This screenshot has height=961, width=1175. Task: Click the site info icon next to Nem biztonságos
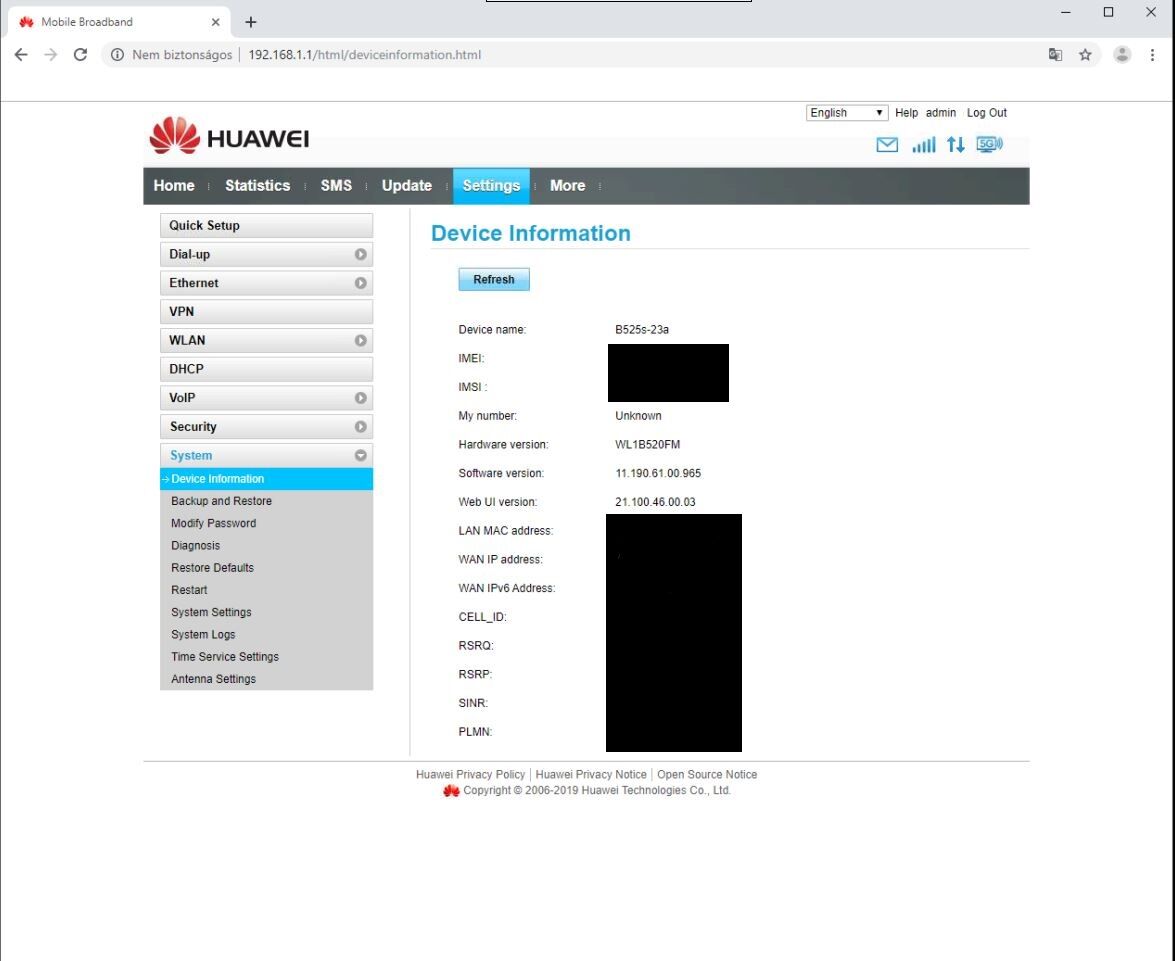pos(117,55)
